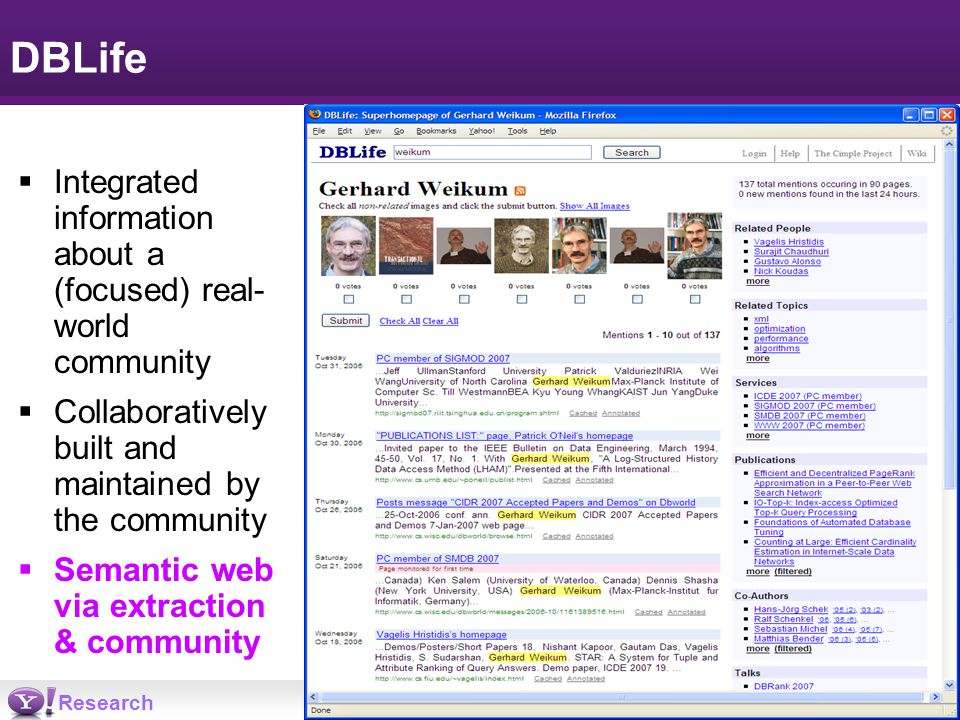Click the RSS feed icon beside Gerhard Weikum
Viewport: 960px width, 720px height.
(520, 191)
